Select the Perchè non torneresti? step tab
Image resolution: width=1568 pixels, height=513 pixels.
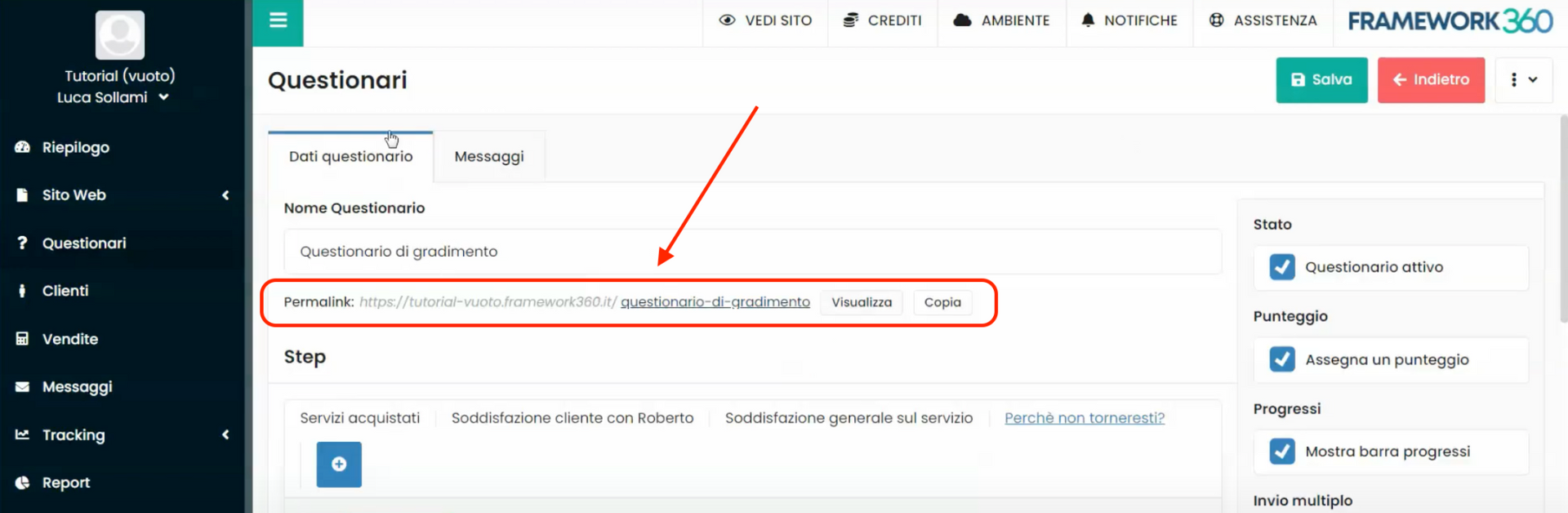[1084, 418]
